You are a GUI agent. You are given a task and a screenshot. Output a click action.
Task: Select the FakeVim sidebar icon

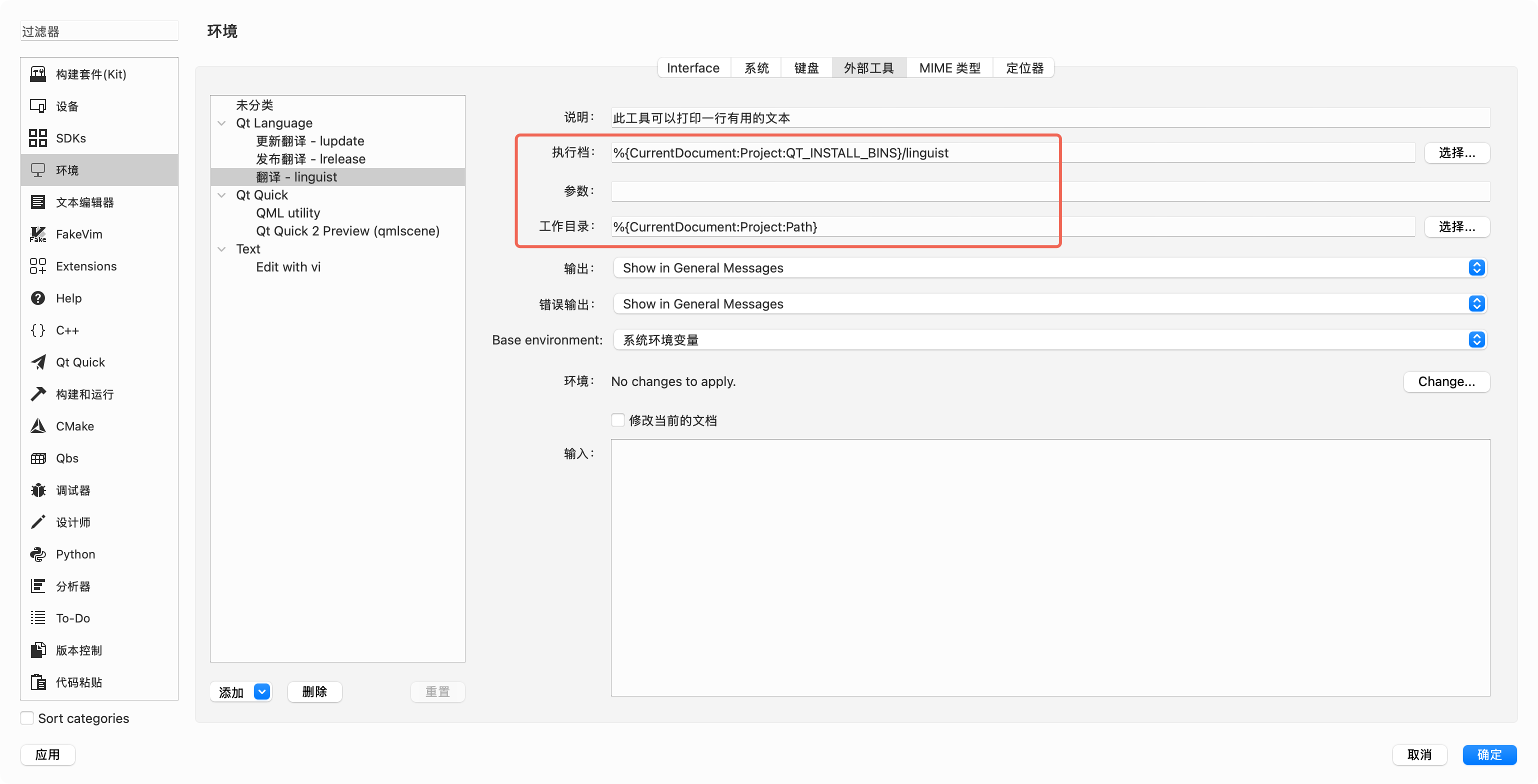(37, 234)
